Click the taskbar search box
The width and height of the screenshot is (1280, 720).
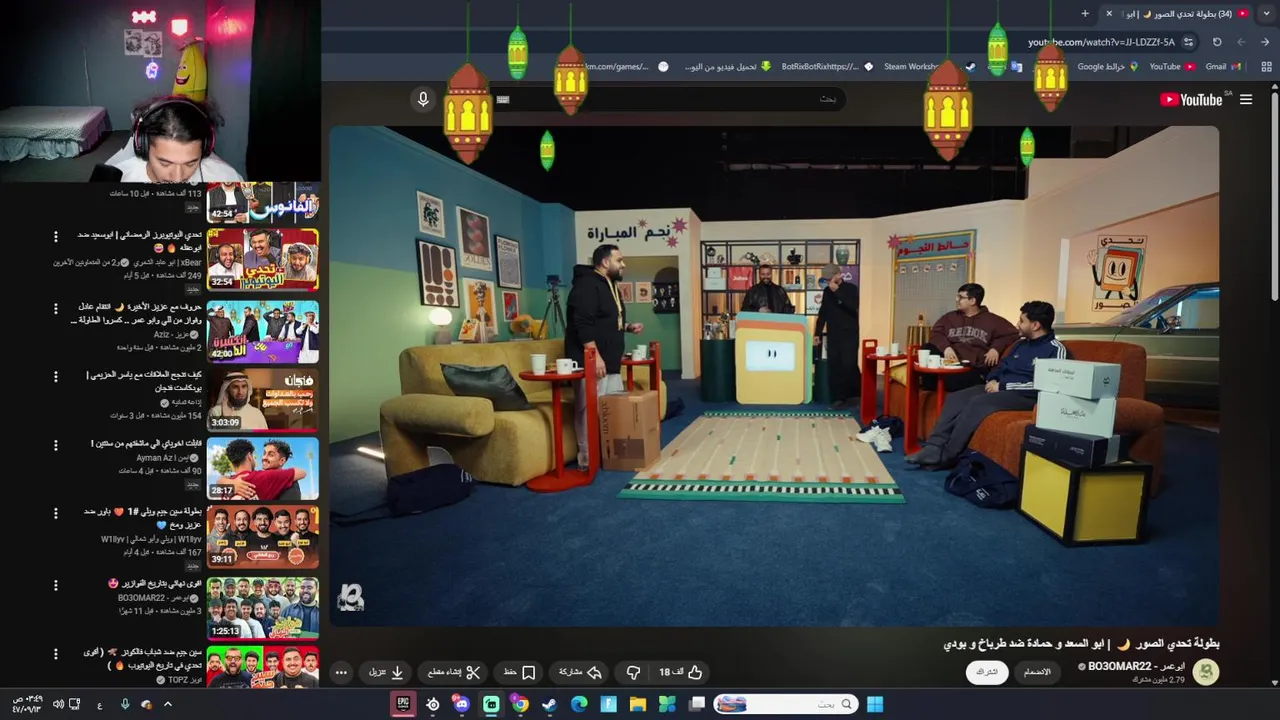coord(786,704)
